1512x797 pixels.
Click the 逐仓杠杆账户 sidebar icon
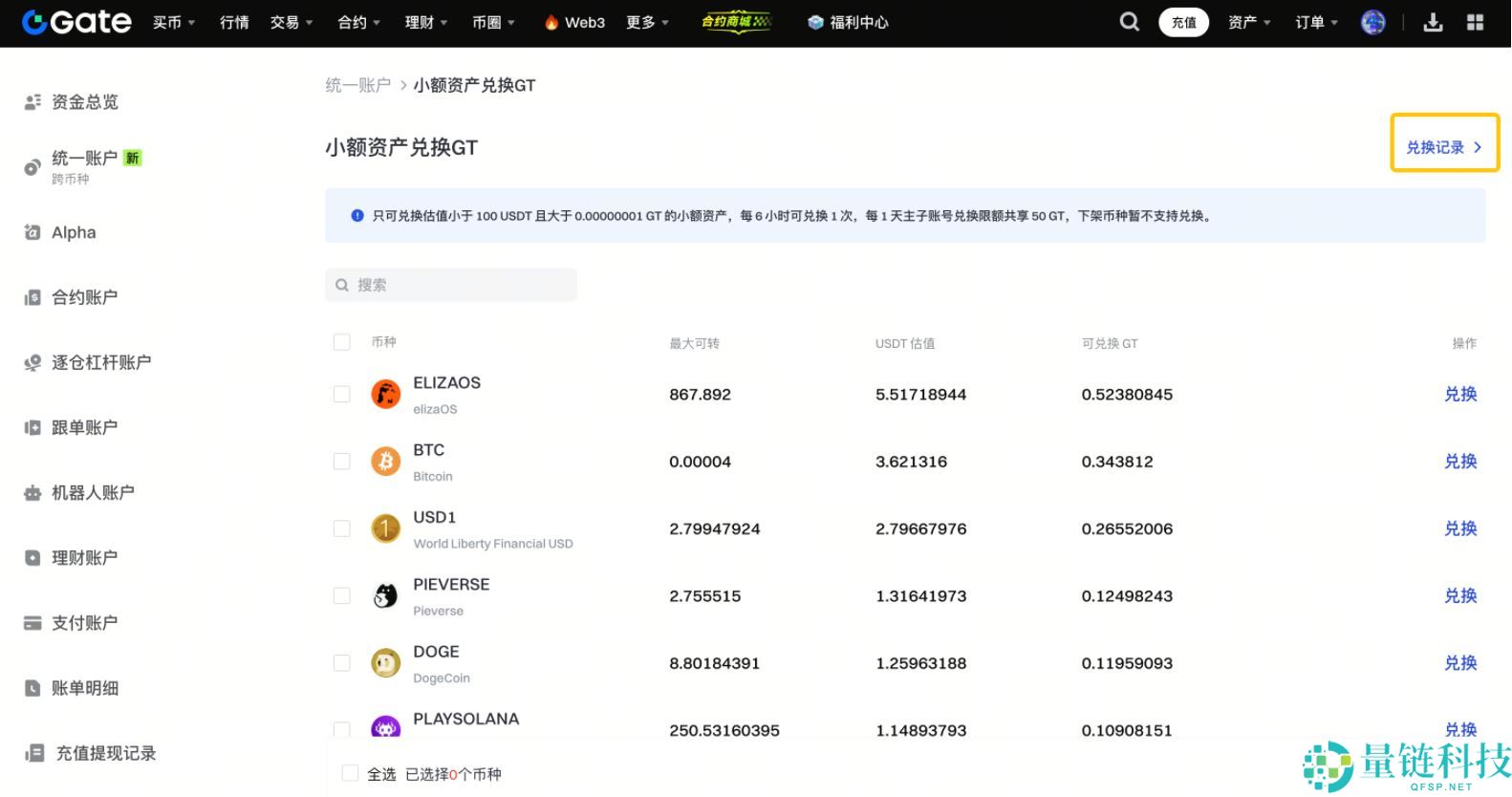[x=32, y=362]
